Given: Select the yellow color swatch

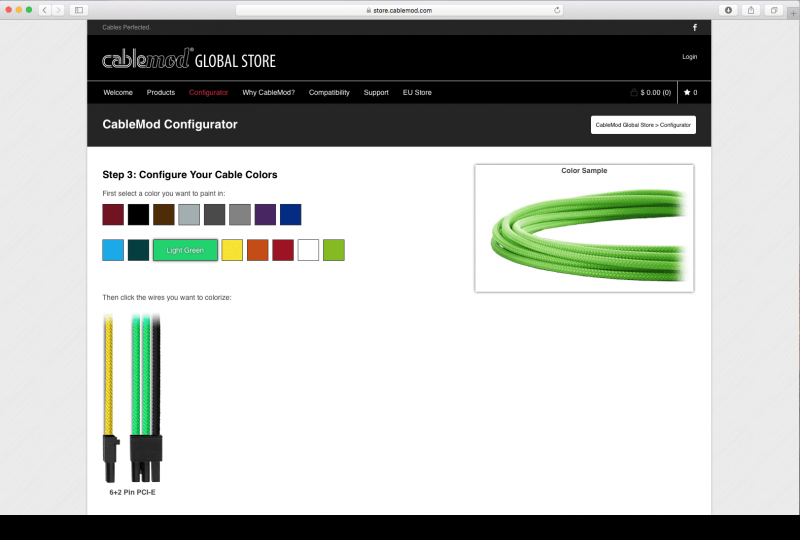Looking at the screenshot, I should (232, 250).
